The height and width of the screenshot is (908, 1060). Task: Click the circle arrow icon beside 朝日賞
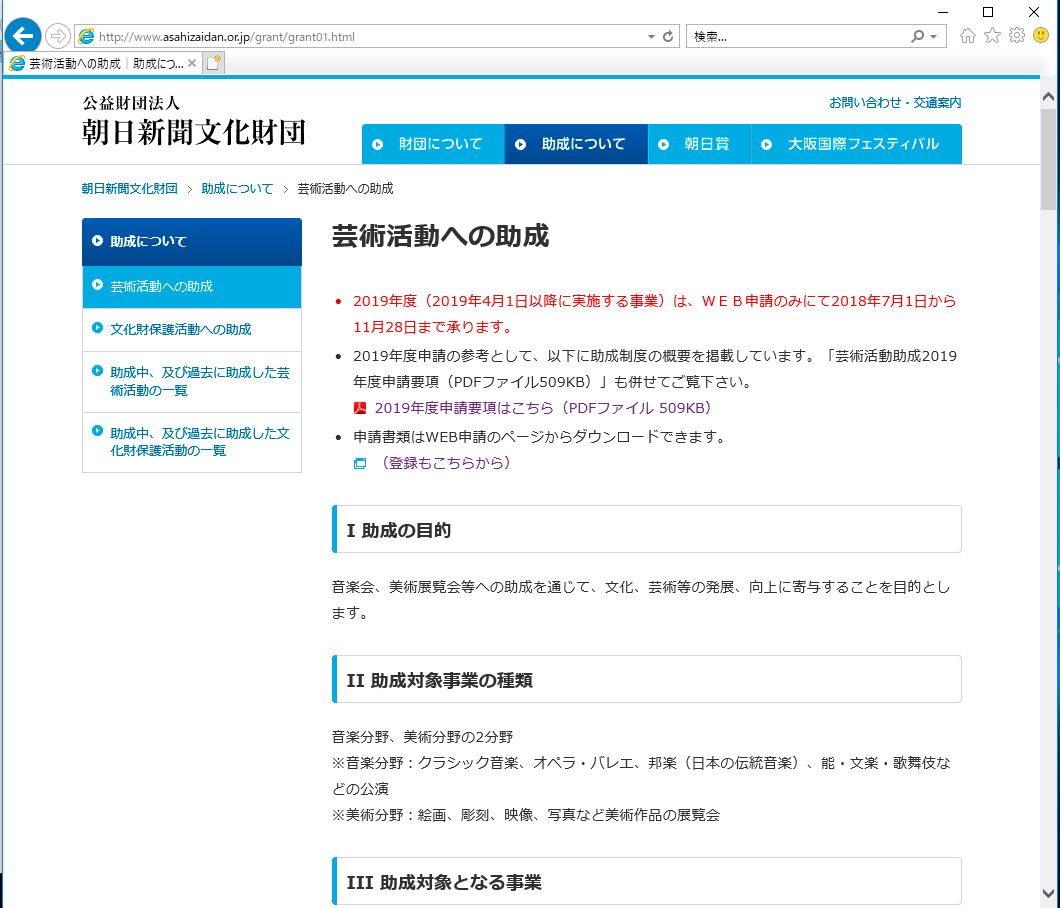point(664,144)
